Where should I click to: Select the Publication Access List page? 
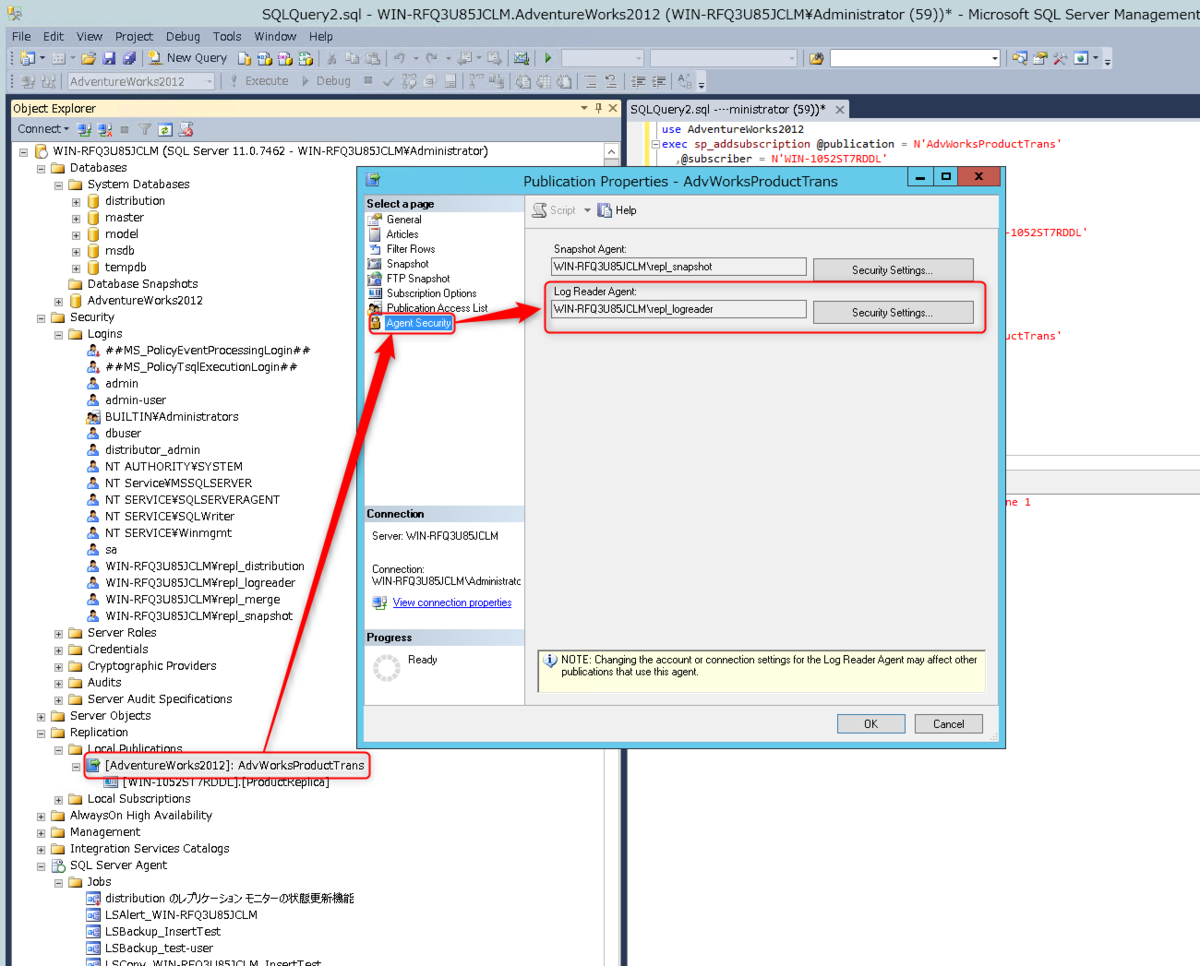tap(437, 308)
